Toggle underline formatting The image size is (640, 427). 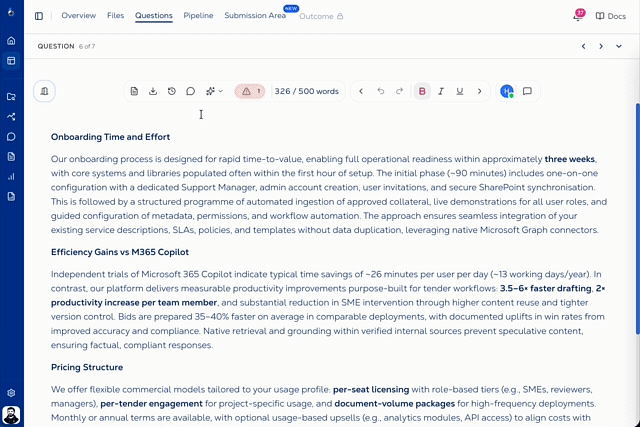pyautogui.click(x=460, y=91)
